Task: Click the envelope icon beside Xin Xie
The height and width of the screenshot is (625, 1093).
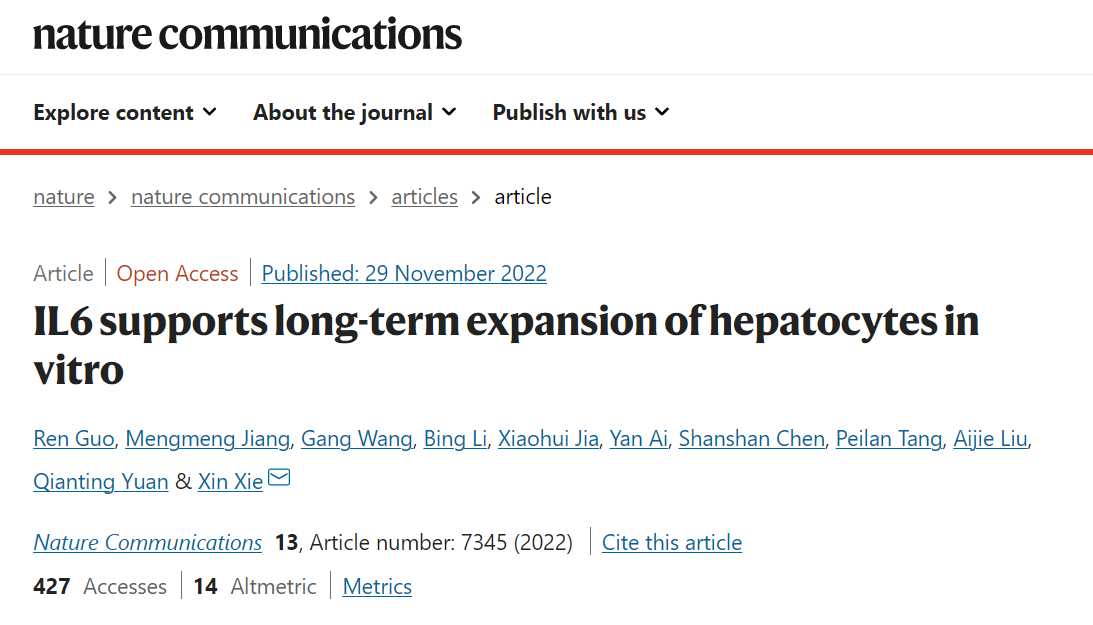Action: click(279, 477)
